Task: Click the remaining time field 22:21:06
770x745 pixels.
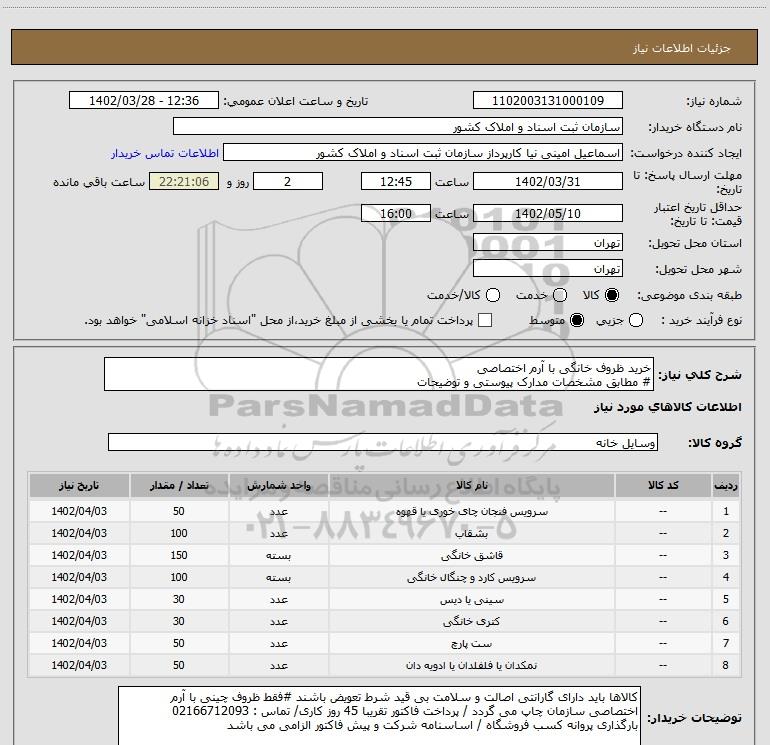Action: click(184, 182)
